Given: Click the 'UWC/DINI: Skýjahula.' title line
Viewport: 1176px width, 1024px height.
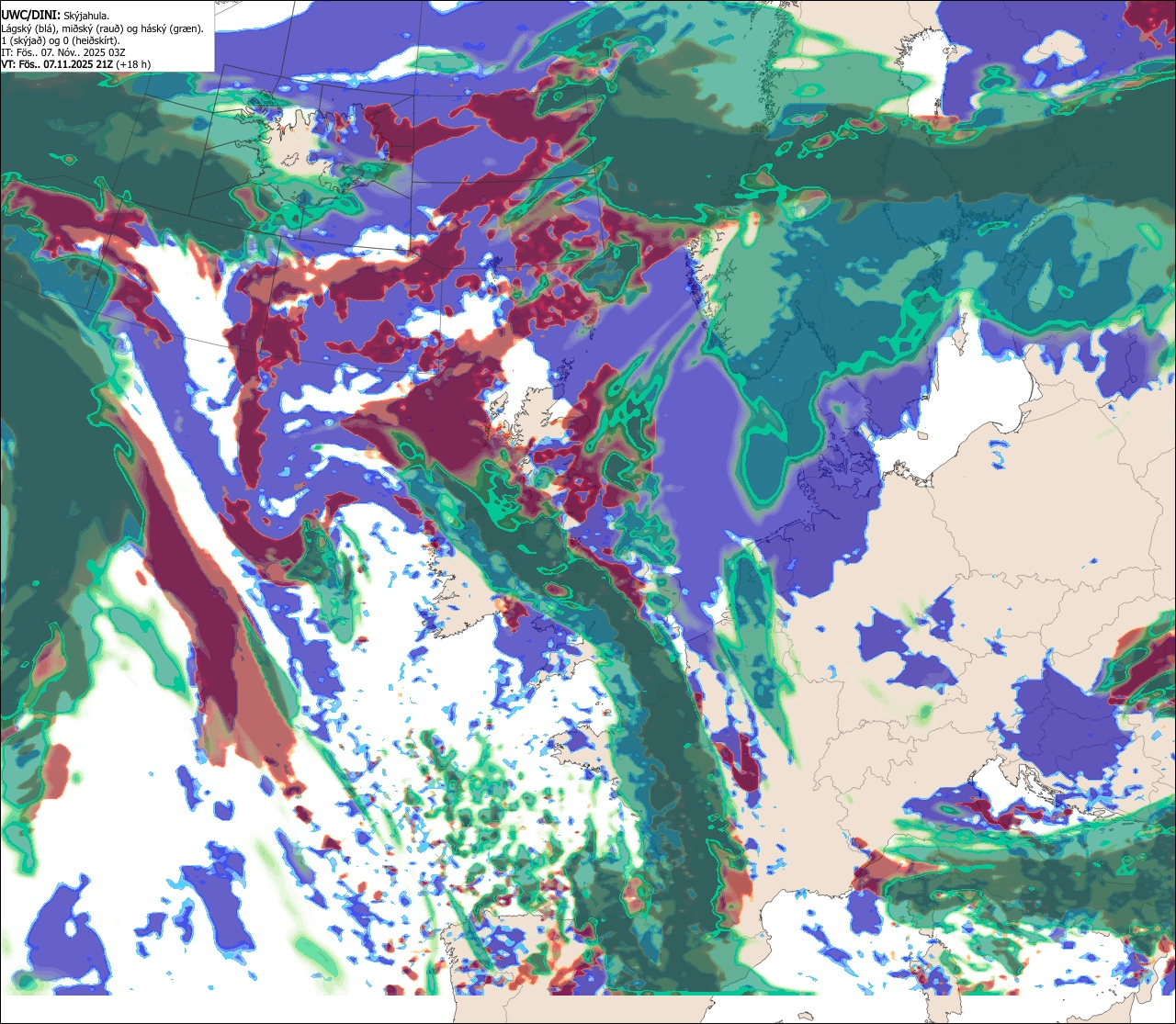Looking at the screenshot, I should tap(55, 15).
